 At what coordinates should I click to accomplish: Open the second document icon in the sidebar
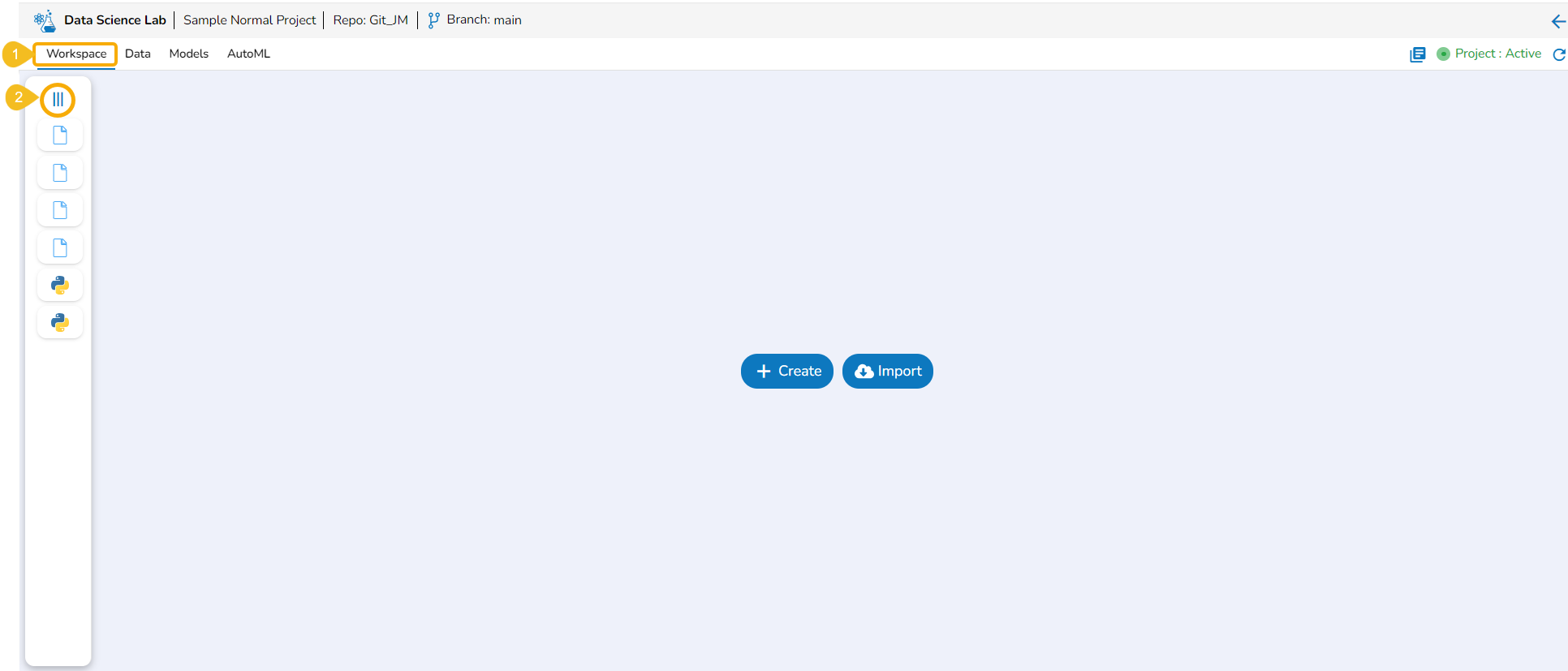(x=60, y=173)
